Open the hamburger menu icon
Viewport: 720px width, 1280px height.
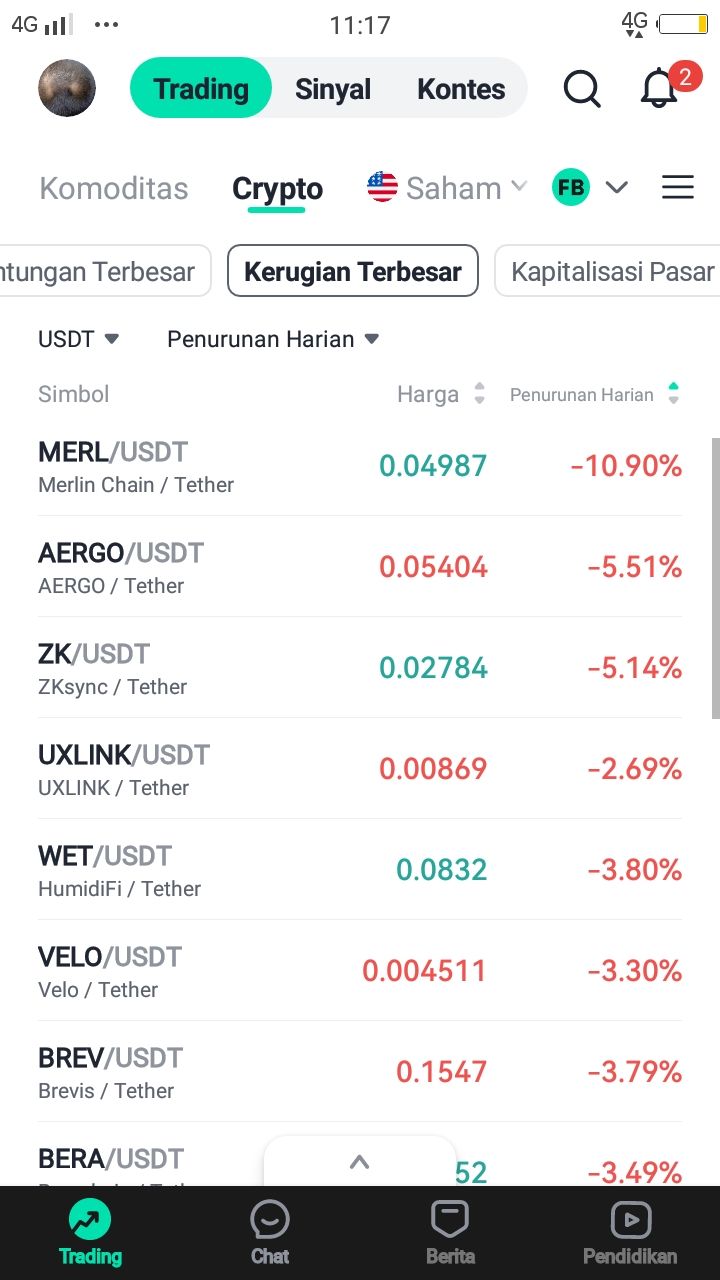click(678, 187)
